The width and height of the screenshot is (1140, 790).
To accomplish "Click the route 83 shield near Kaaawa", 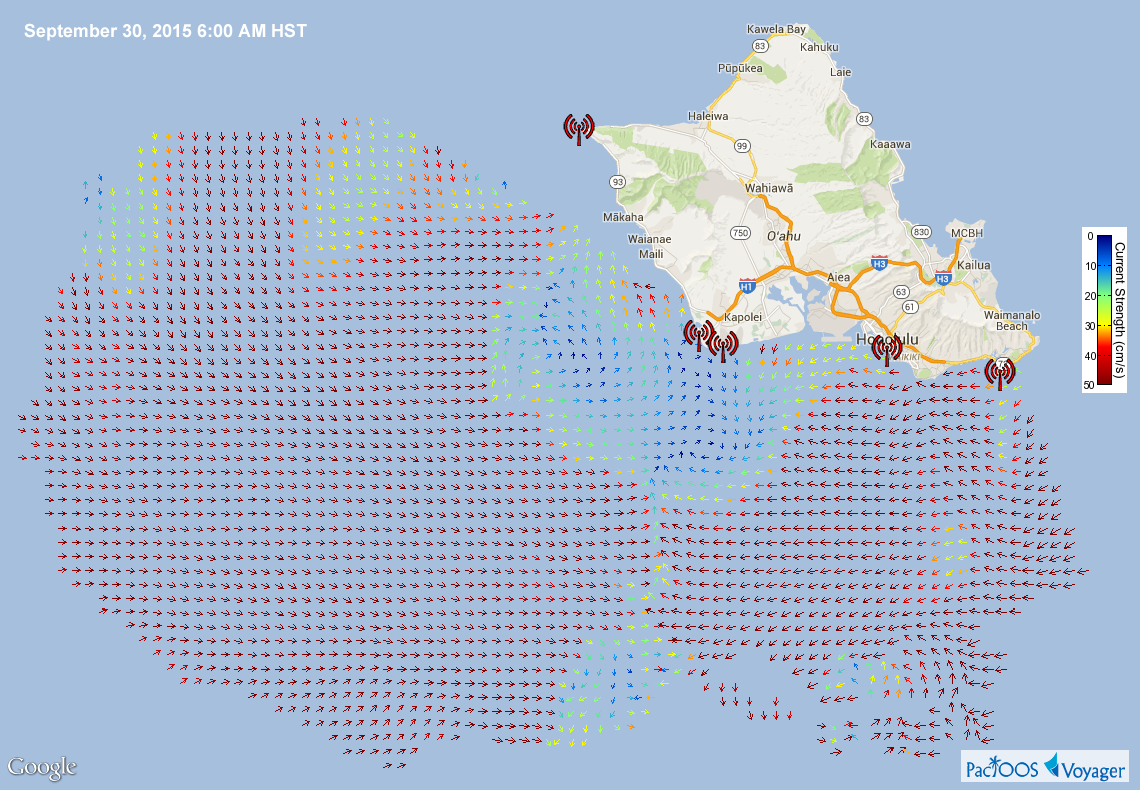I will click(x=864, y=118).
